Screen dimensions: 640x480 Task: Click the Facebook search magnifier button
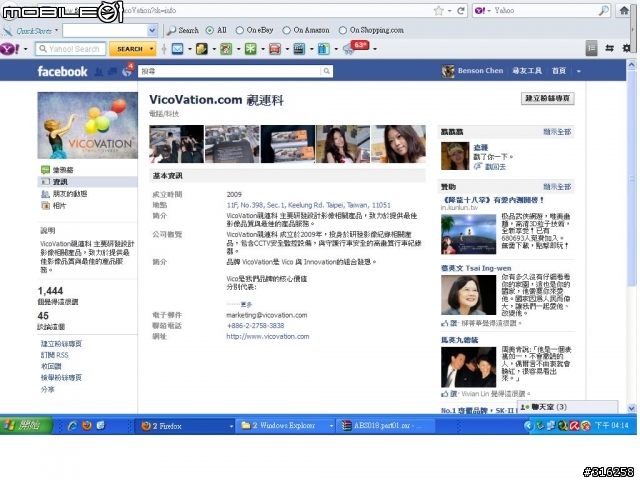pyautogui.click(x=327, y=71)
